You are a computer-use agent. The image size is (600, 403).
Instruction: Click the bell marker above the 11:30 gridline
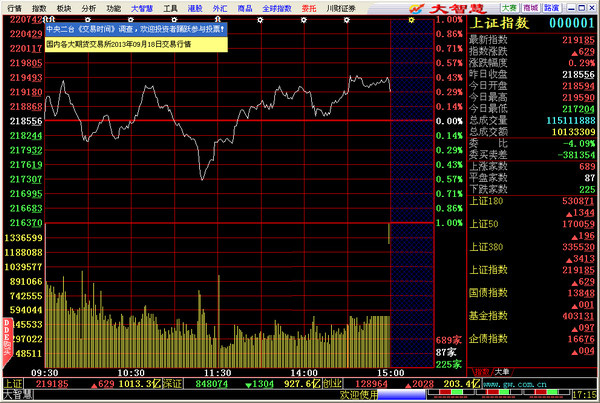coord(217,20)
